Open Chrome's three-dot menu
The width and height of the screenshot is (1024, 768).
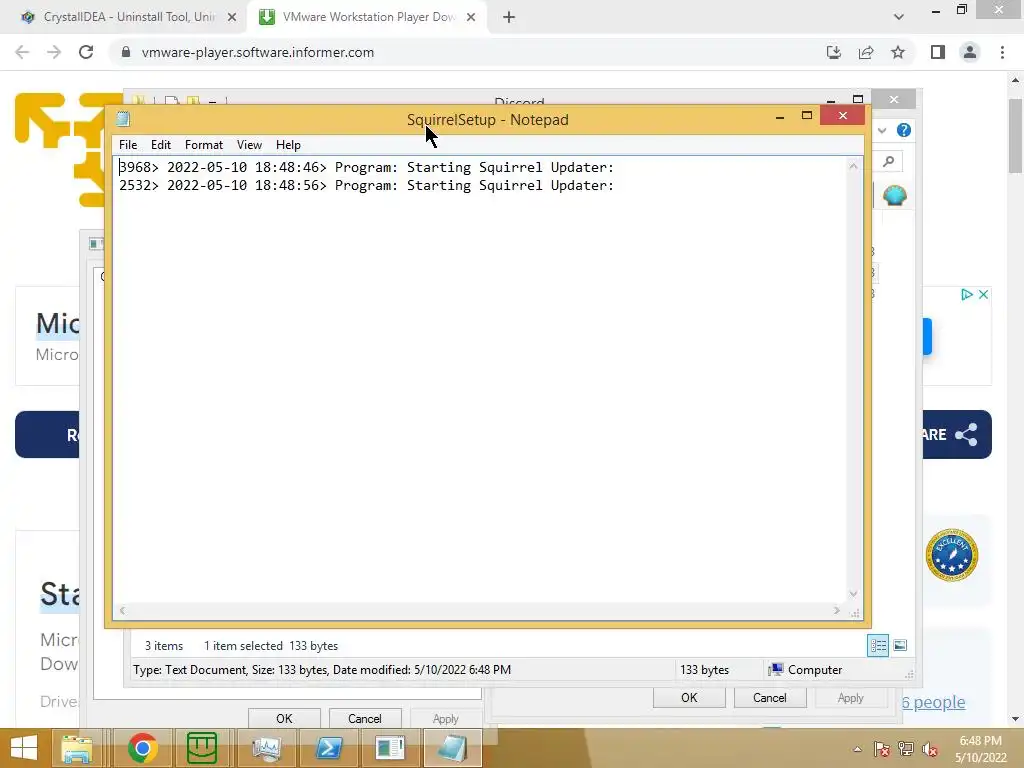1002,52
